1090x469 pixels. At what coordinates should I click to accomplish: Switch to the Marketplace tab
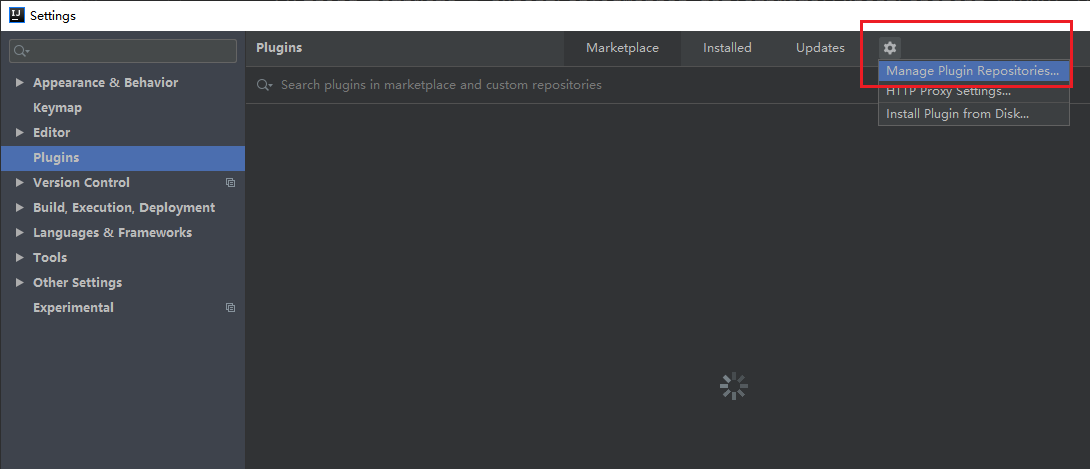tap(622, 48)
